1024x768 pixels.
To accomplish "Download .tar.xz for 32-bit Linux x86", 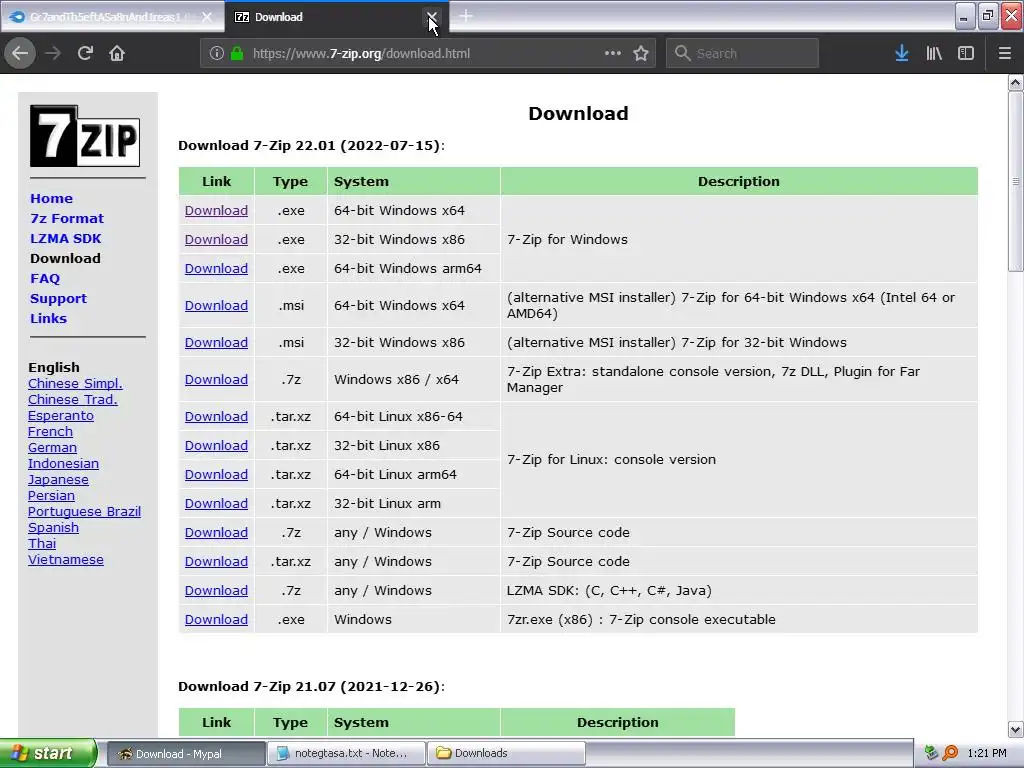I will (x=216, y=446).
